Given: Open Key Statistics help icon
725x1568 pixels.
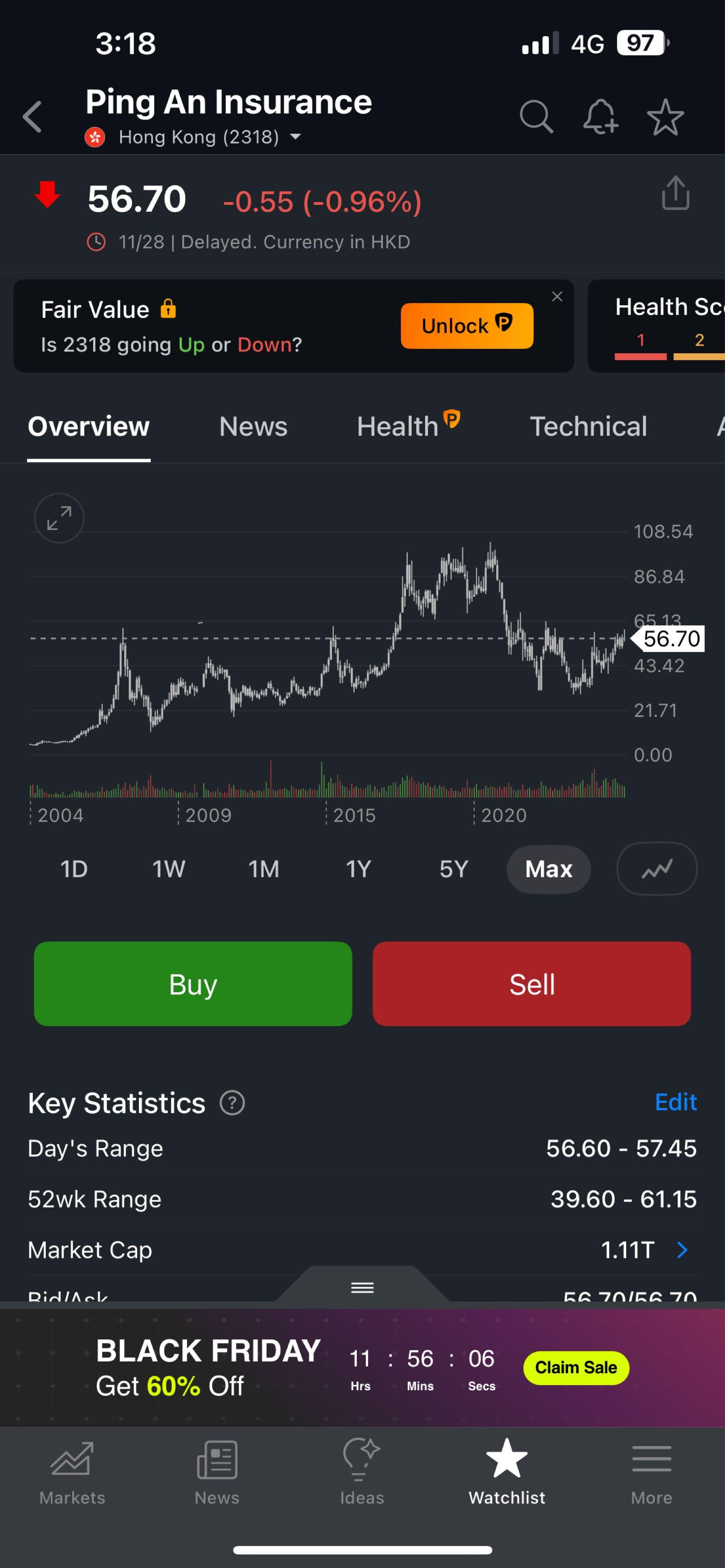Looking at the screenshot, I should 232,1103.
